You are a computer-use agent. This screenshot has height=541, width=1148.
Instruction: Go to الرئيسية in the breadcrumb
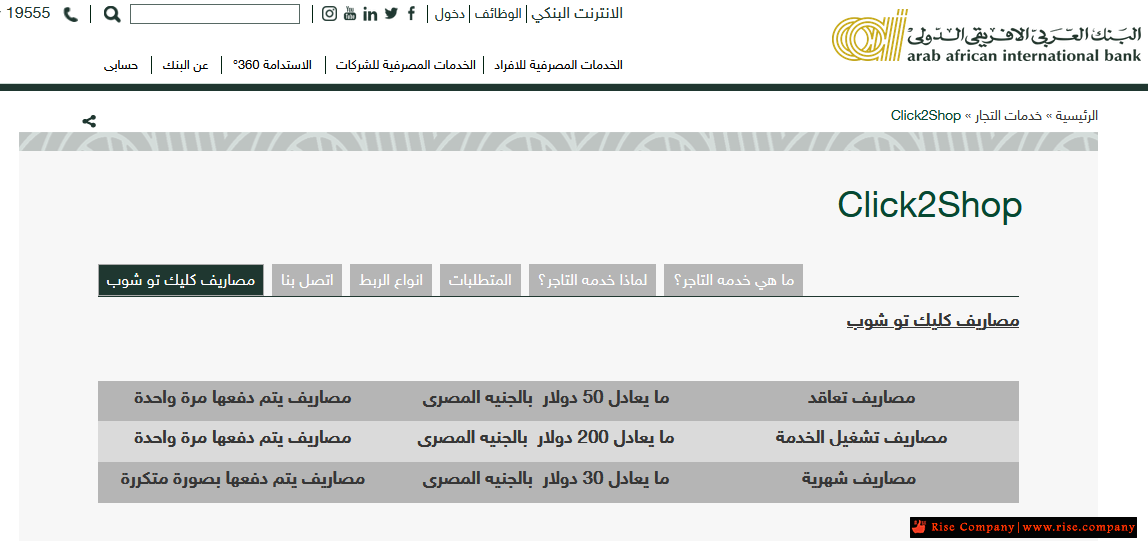click(1076, 116)
